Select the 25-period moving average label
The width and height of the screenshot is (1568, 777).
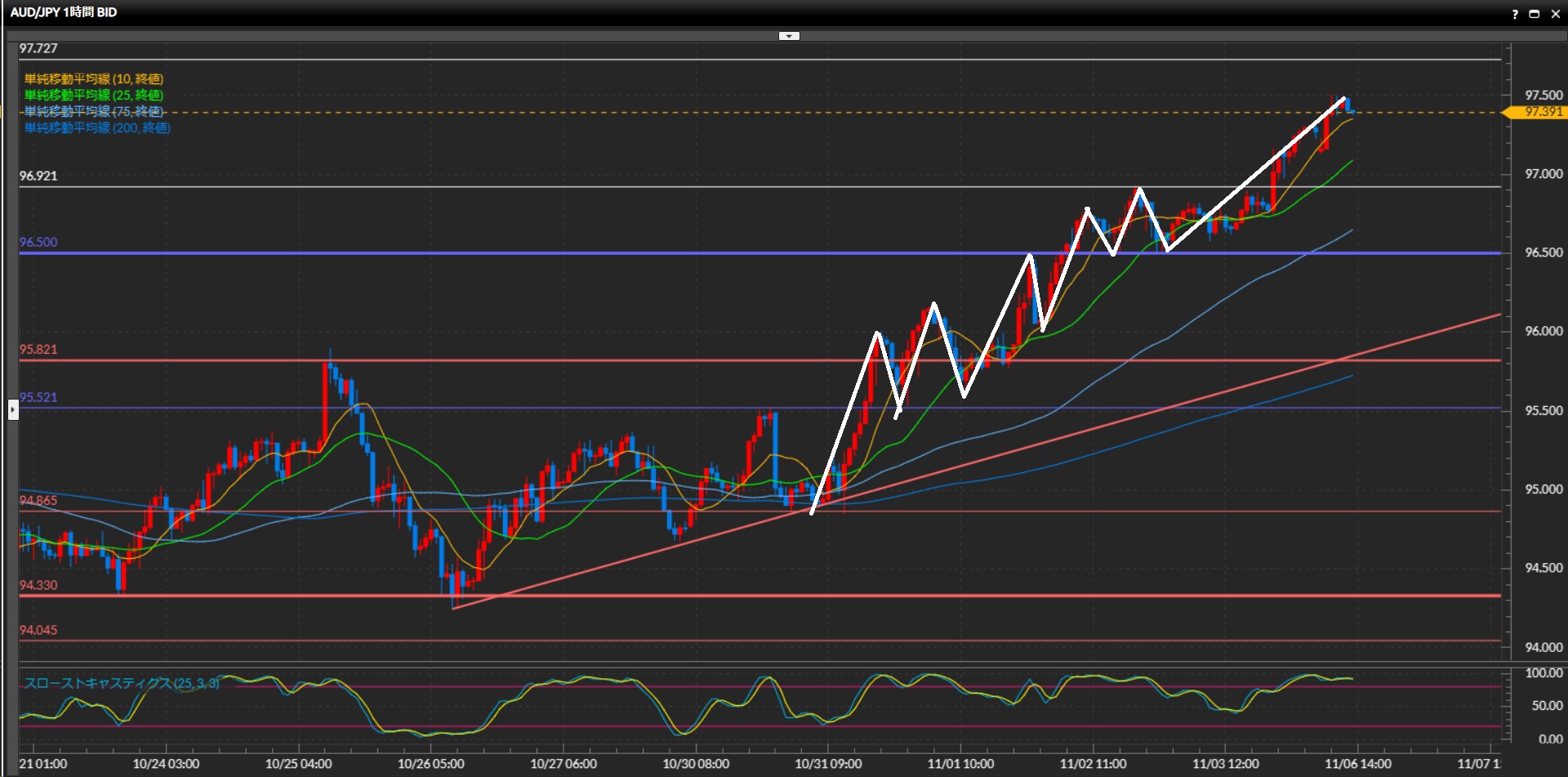click(x=94, y=96)
